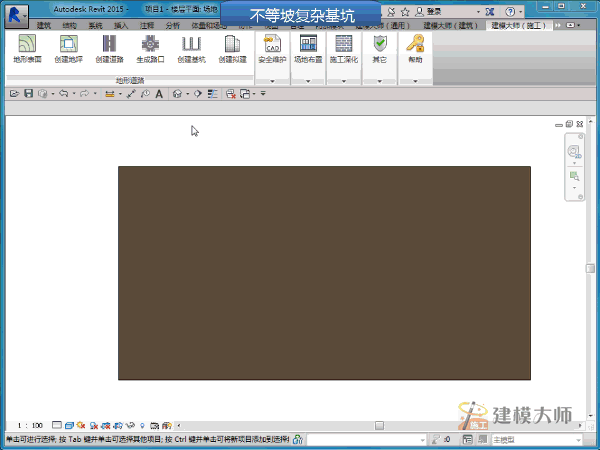Click the 场地布置 site layout icon

(x=308, y=49)
